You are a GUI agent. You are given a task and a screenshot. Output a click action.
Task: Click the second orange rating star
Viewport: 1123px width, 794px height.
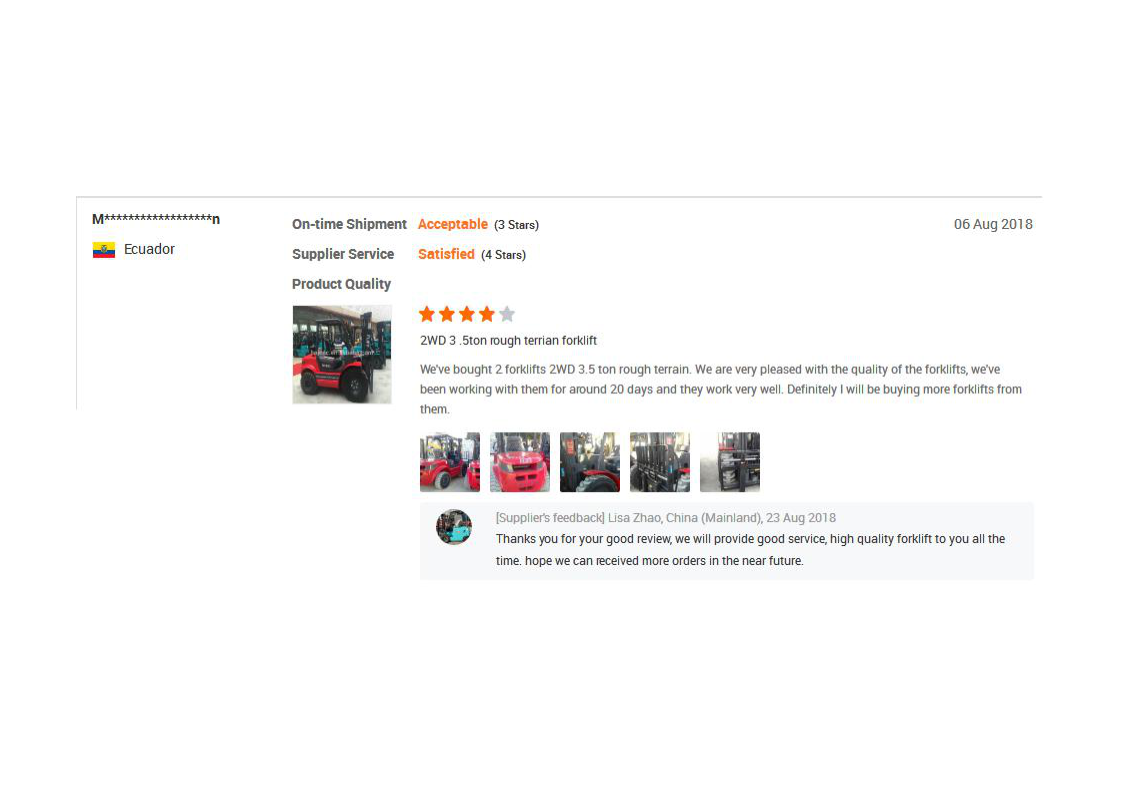[x=447, y=314]
